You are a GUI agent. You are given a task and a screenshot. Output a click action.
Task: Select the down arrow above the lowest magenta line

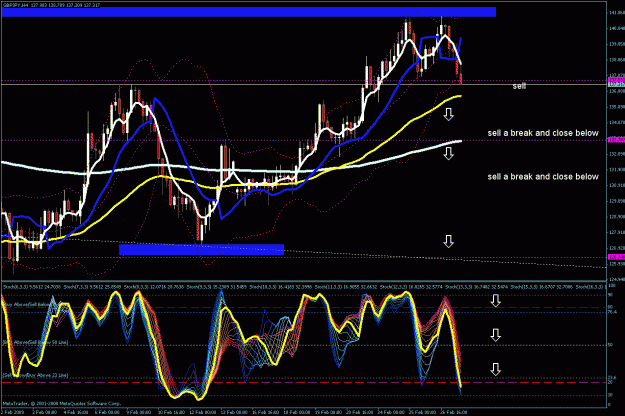[448, 241]
